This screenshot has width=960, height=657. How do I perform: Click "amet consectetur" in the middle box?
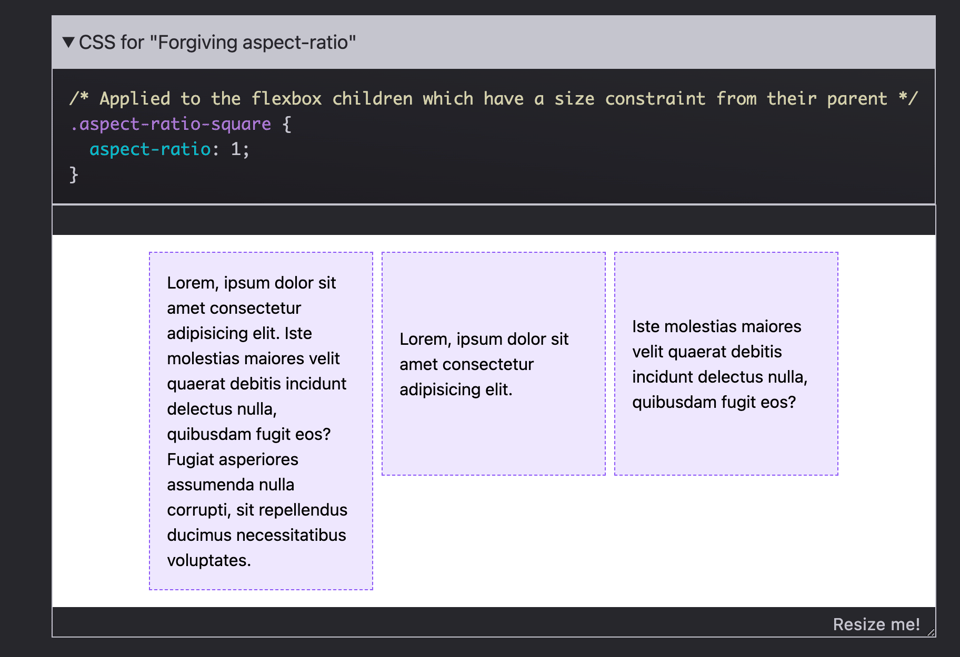466,364
